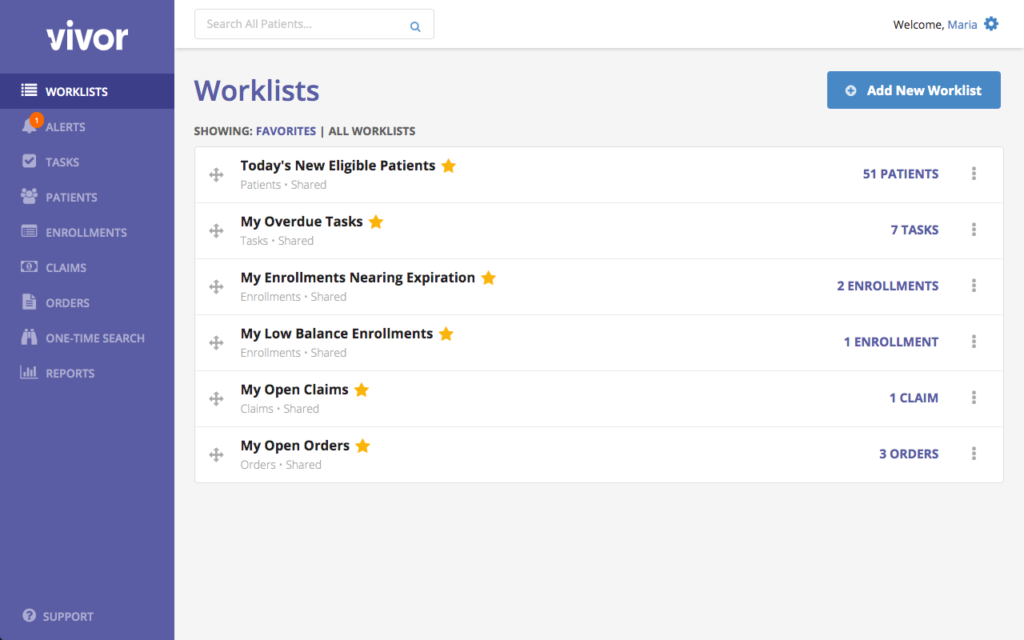Toggle My Low Balance Enrollments star
This screenshot has height=640, width=1024.
(446, 334)
